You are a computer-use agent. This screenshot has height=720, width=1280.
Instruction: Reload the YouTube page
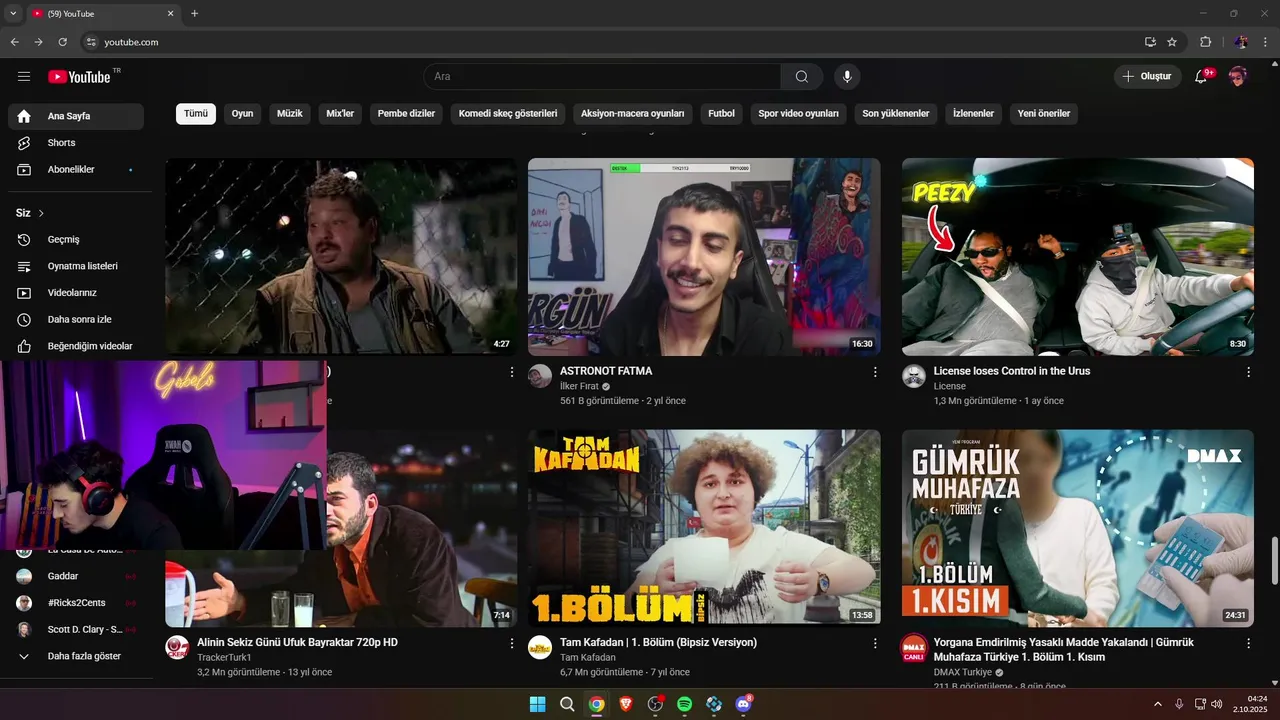(x=63, y=42)
